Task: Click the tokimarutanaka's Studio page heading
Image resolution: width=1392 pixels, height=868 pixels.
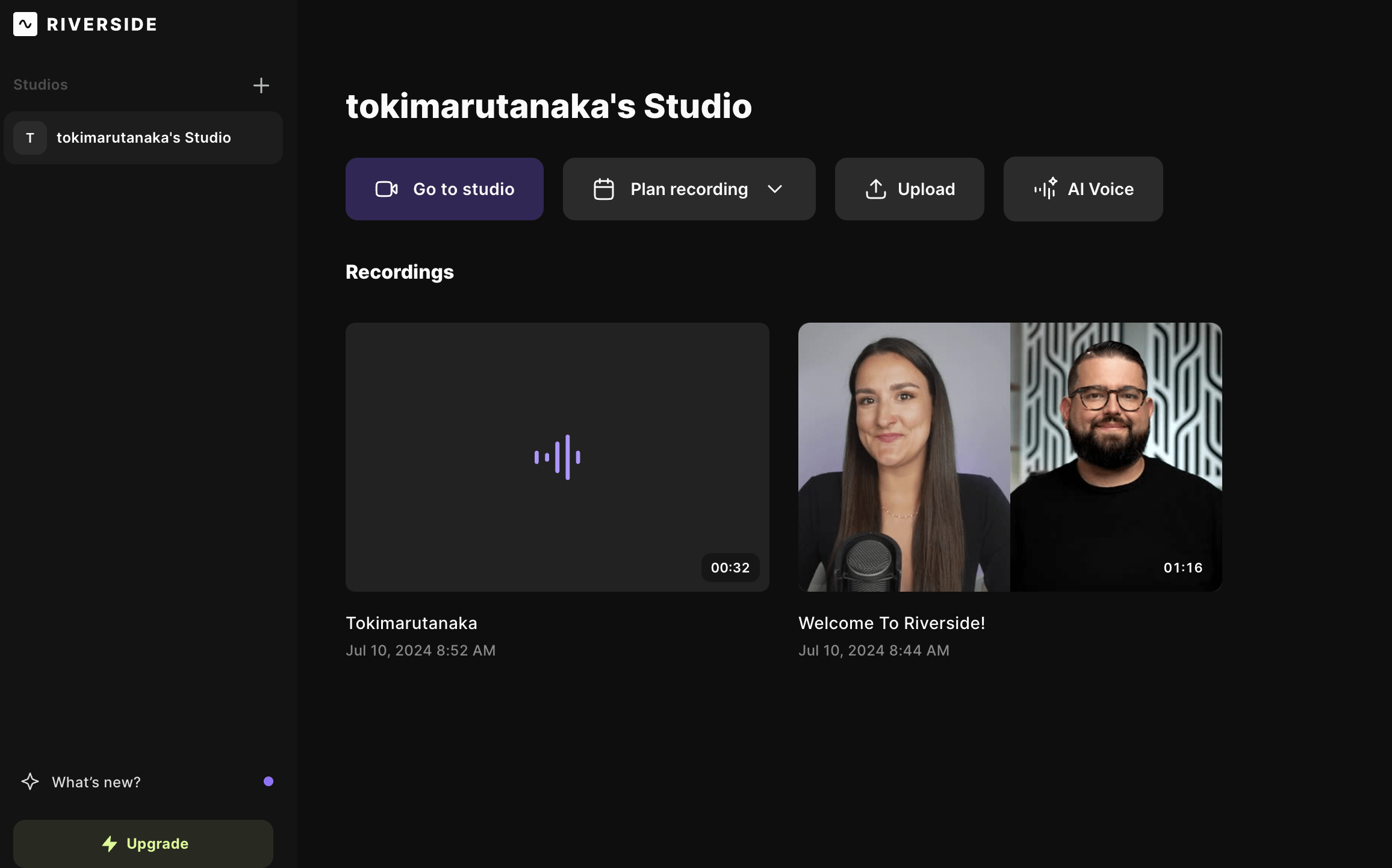Action: 548,107
